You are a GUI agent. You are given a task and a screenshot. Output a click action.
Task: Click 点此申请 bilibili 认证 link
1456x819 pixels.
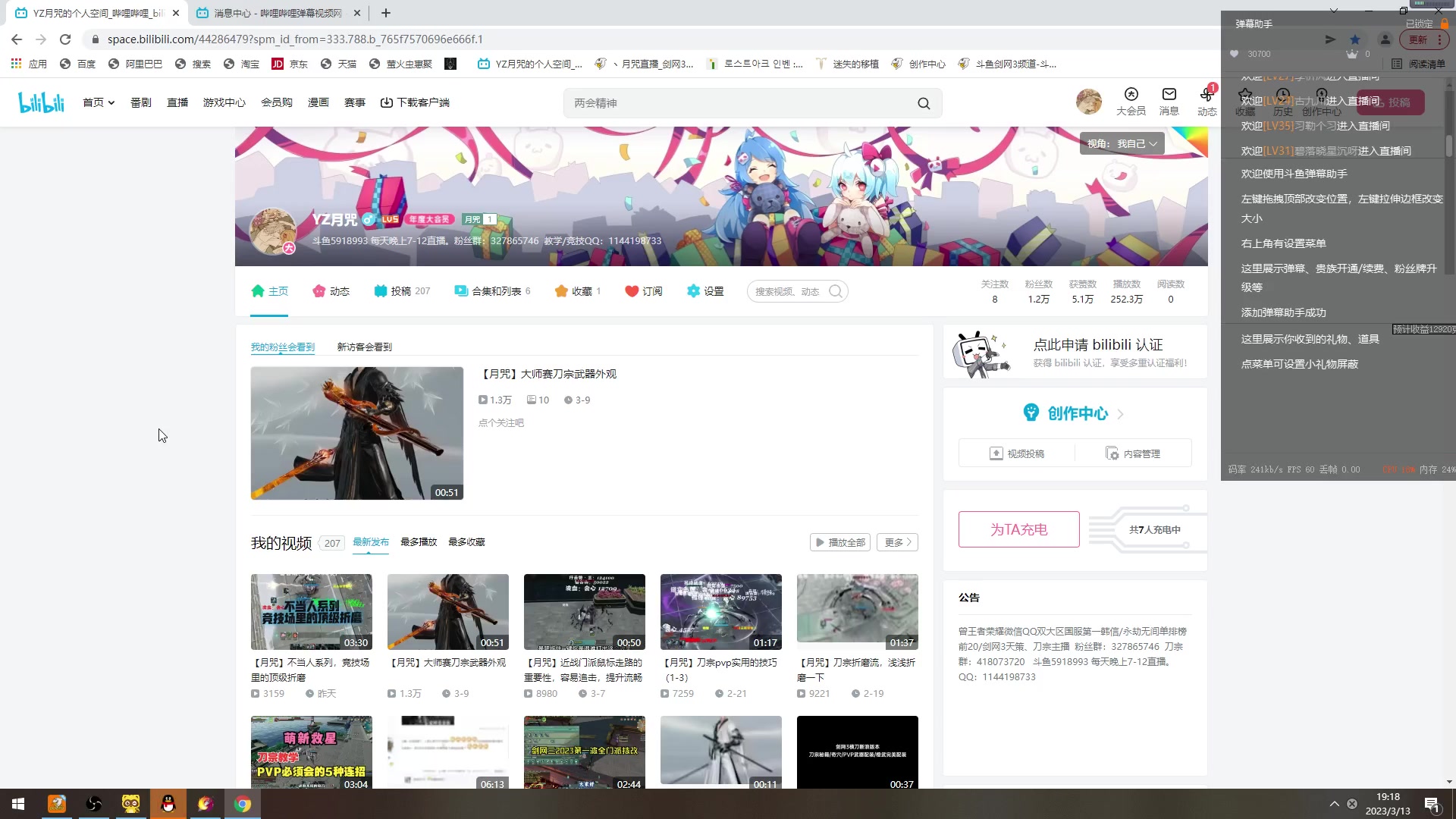pos(1097,344)
